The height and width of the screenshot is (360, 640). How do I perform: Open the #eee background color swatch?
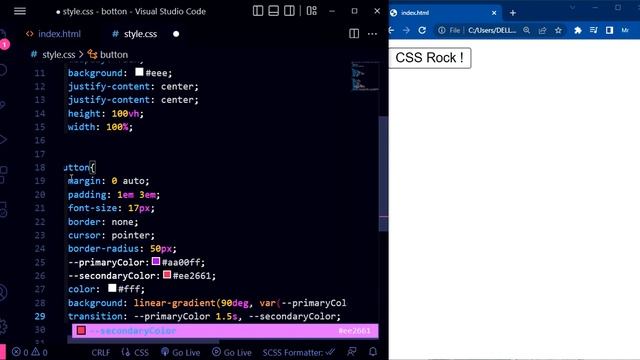139,72
